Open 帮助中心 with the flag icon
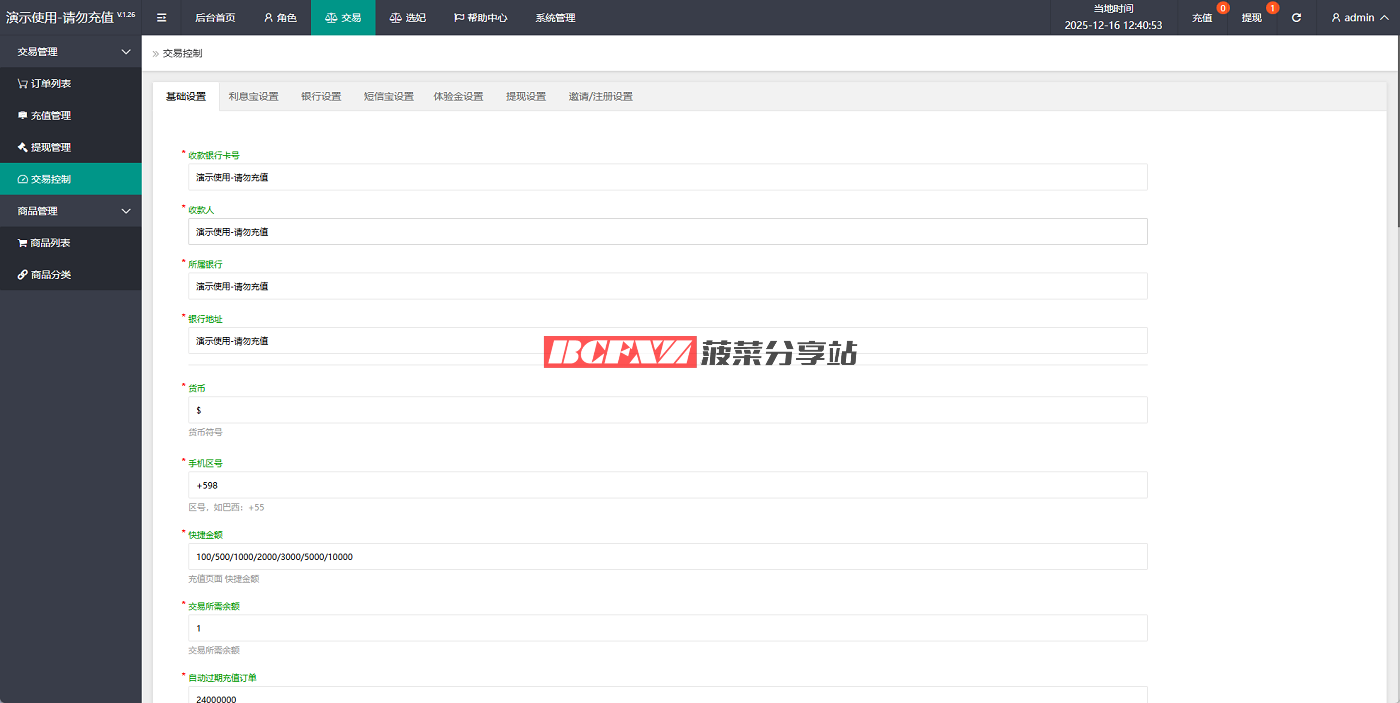 480,17
